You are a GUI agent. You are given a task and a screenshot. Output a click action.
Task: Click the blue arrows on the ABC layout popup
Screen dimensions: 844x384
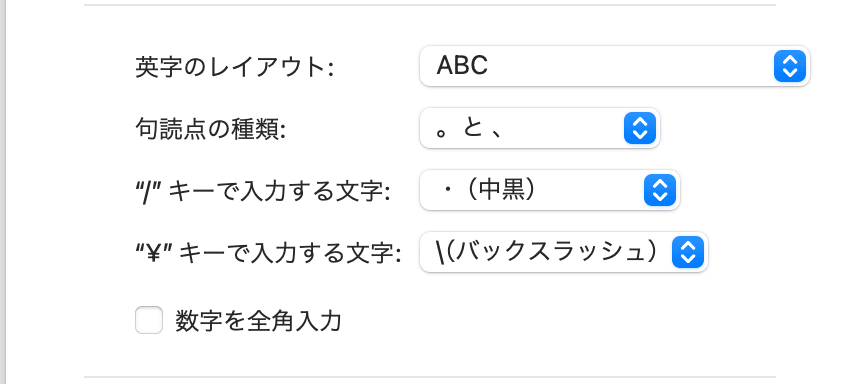(x=790, y=66)
